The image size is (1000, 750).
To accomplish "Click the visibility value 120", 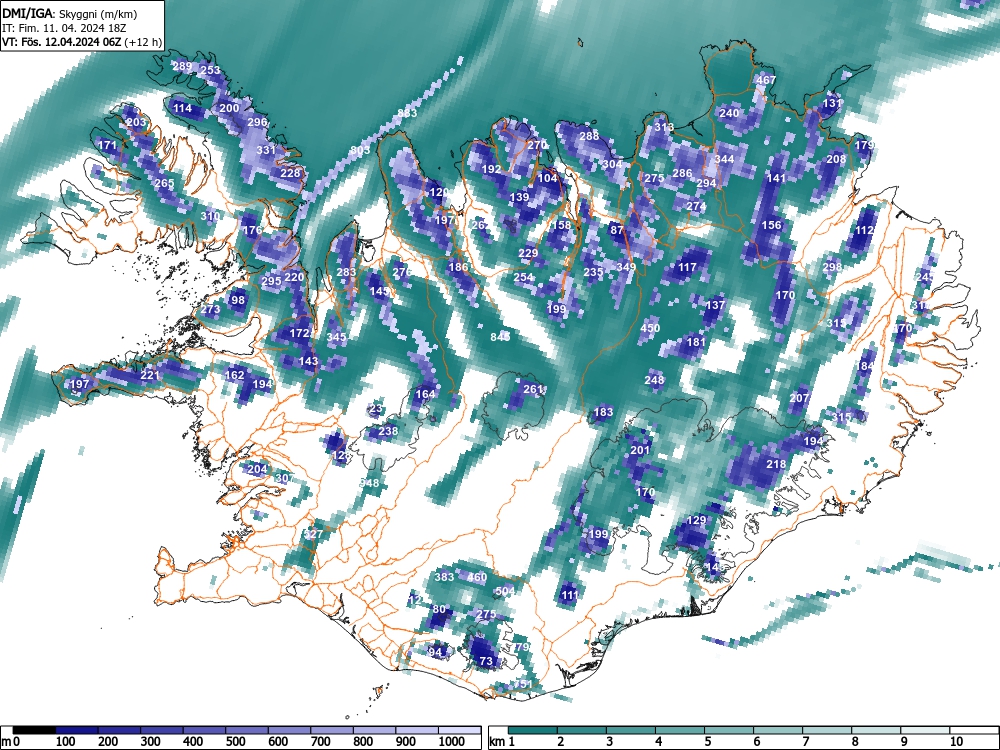I will coord(439,193).
